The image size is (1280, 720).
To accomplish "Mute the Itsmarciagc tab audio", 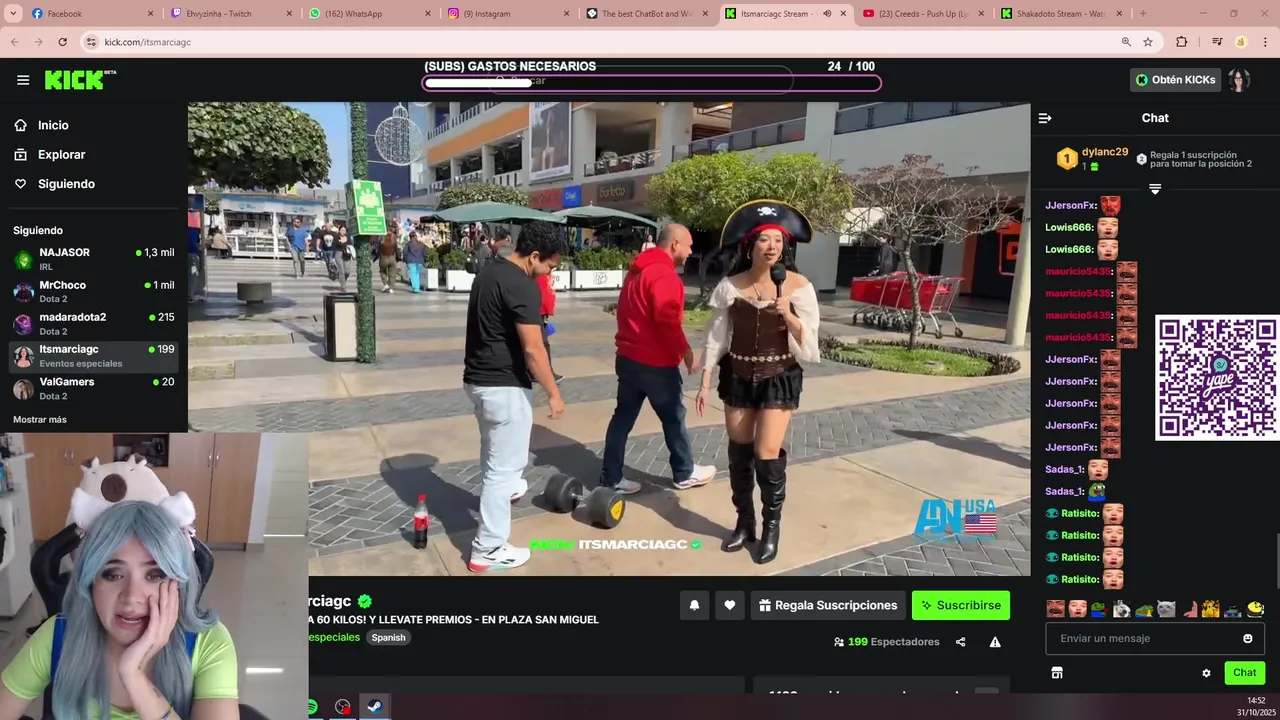I will click(x=827, y=14).
